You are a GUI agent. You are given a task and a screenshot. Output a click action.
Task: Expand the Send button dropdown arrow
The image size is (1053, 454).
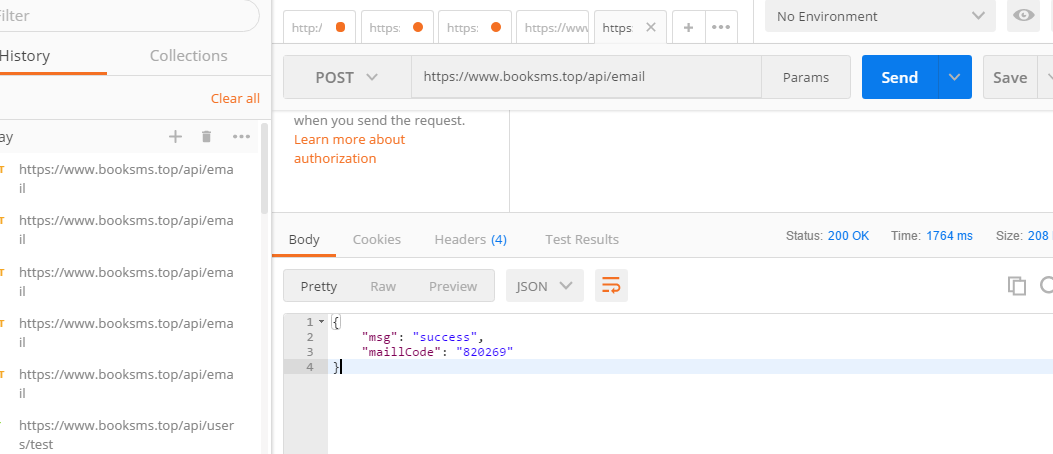tap(954, 77)
